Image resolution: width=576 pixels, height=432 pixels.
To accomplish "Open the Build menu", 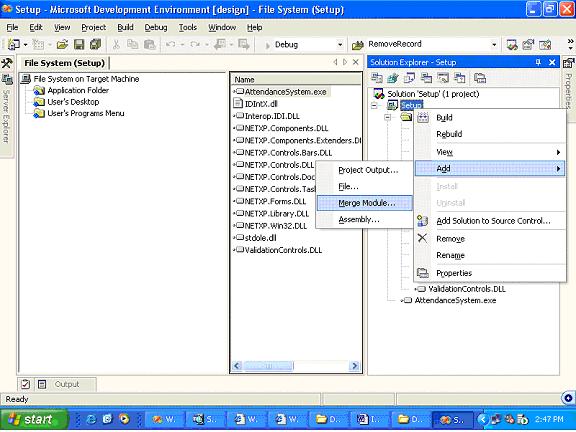I will point(125,28).
